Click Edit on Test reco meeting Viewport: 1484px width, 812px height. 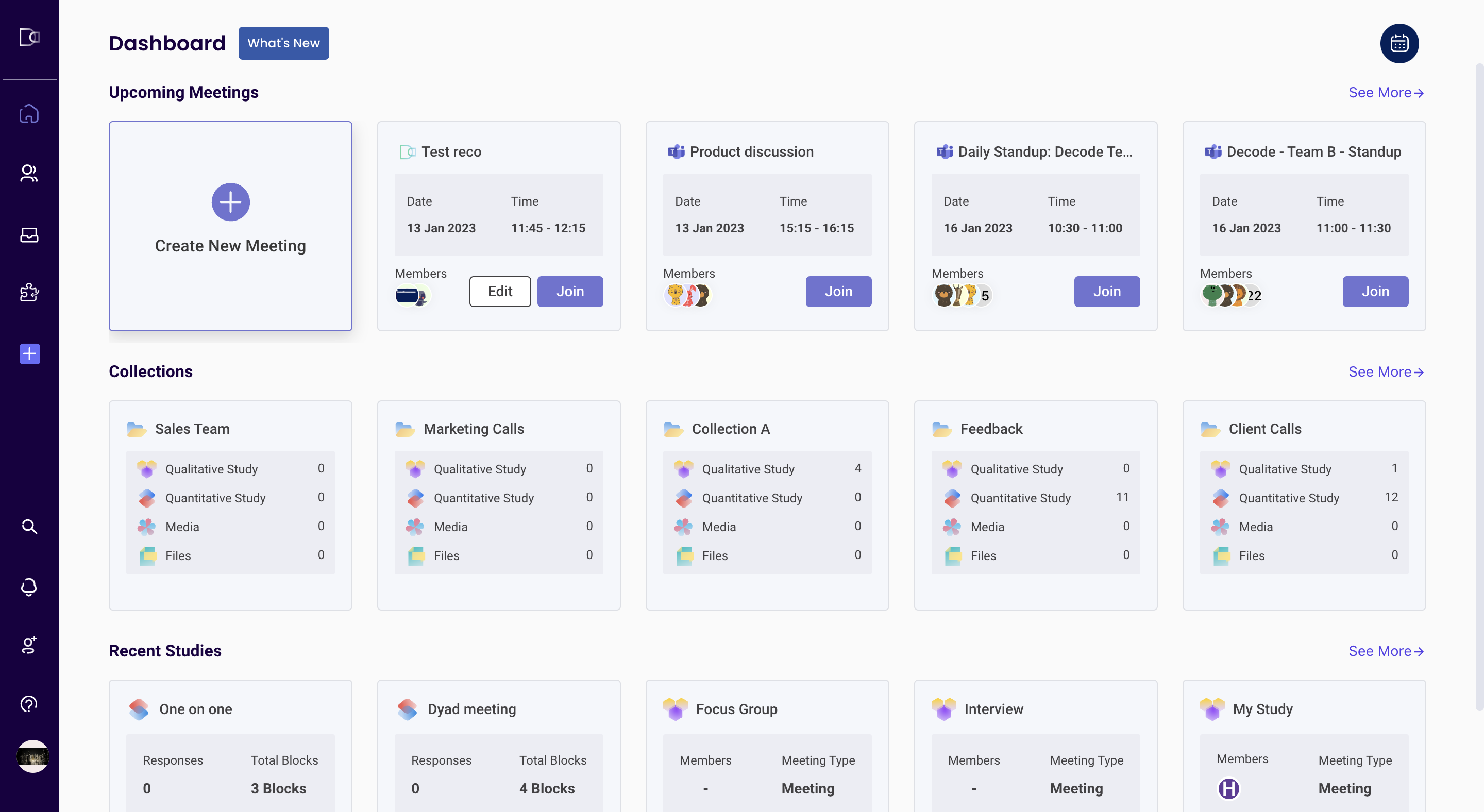click(499, 292)
